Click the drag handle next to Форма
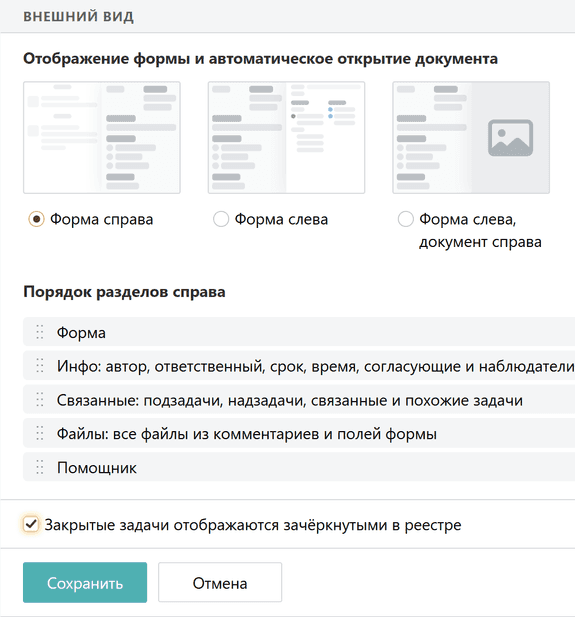 (x=40, y=332)
